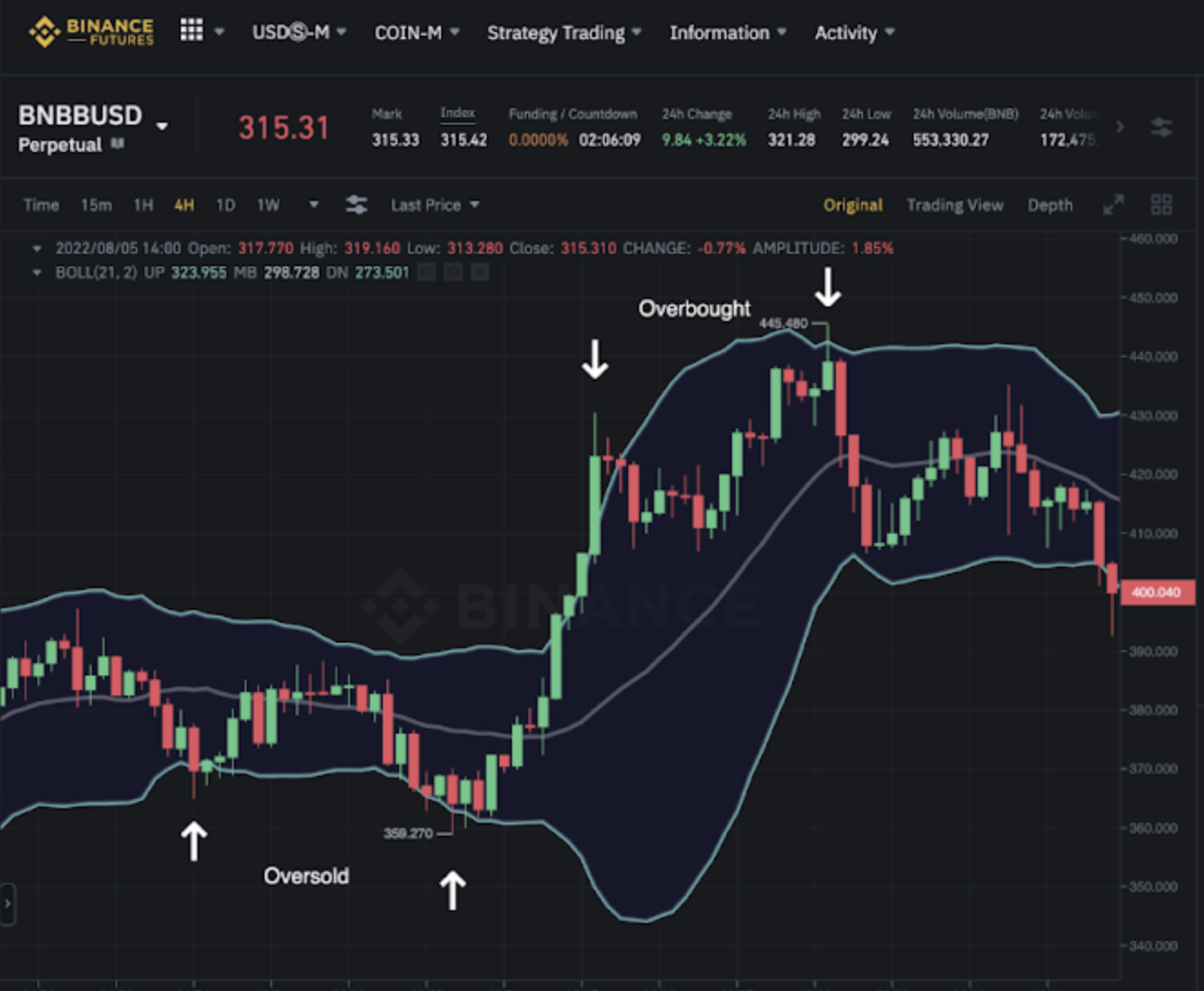Click the Binance Futures logo
1204x991 pixels.
91,32
